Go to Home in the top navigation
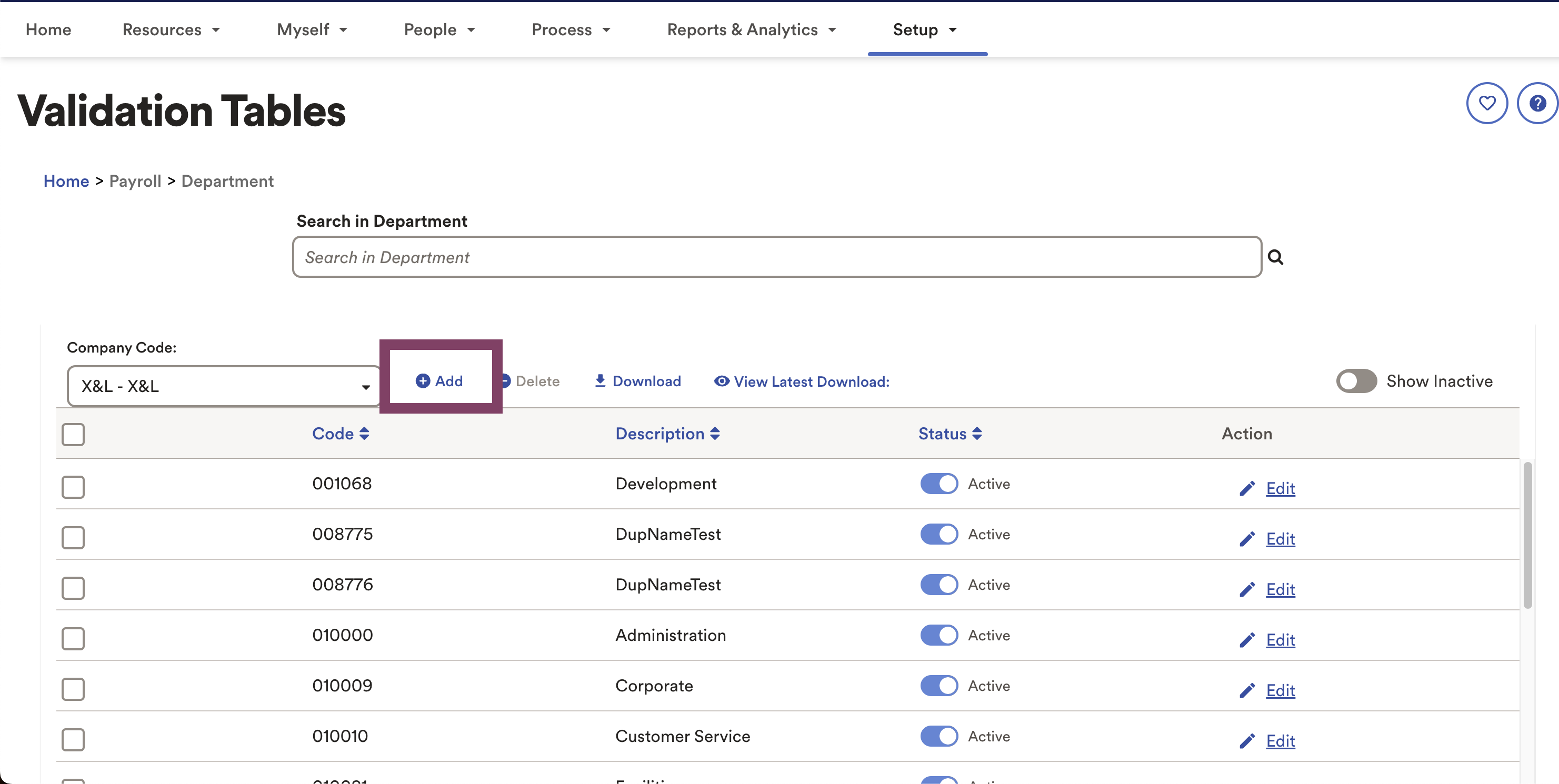The height and width of the screenshot is (784, 1559). click(x=48, y=29)
